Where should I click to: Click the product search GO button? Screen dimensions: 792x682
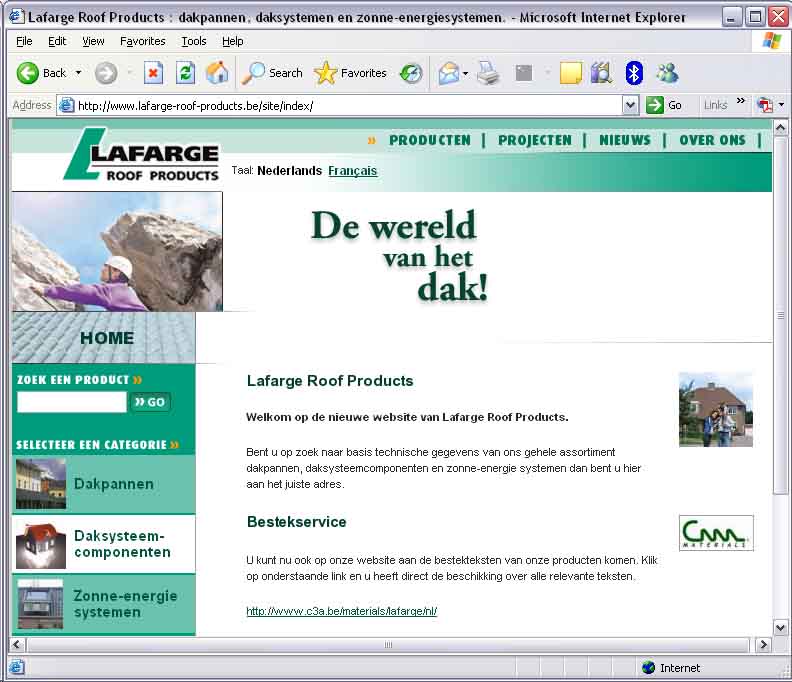150,402
